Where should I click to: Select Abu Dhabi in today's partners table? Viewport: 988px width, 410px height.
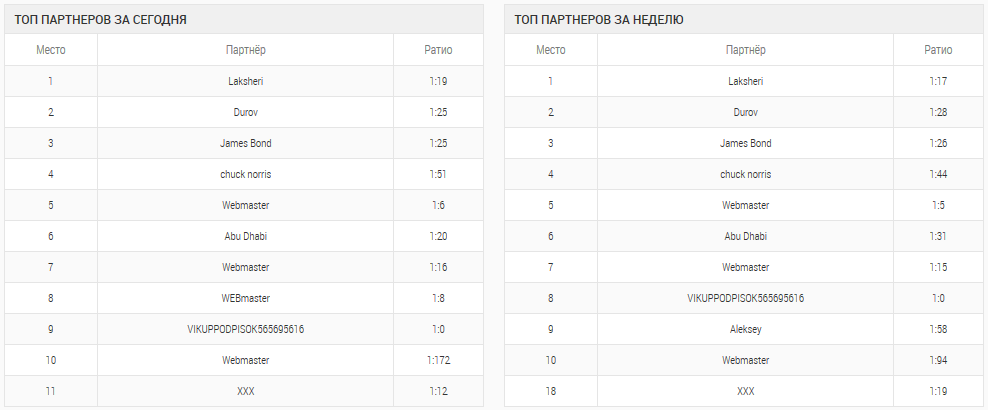tap(245, 236)
